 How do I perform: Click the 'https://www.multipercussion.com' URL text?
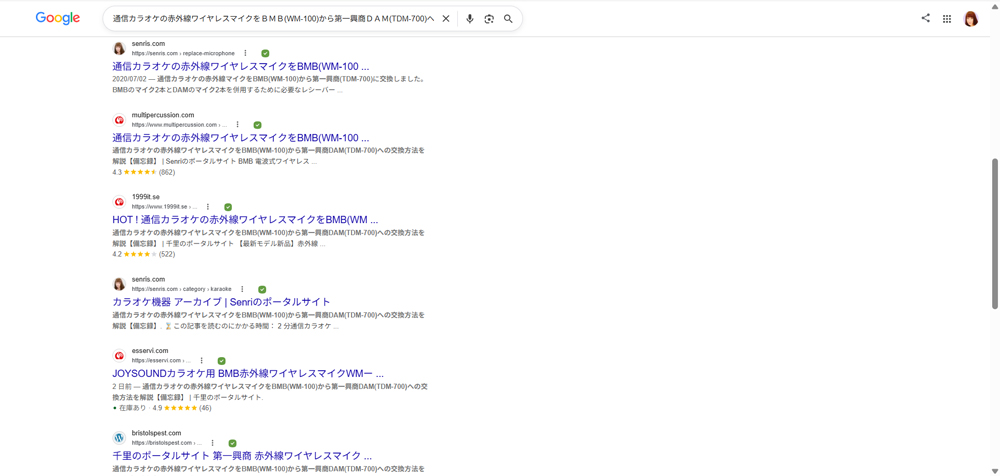(x=179, y=125)
